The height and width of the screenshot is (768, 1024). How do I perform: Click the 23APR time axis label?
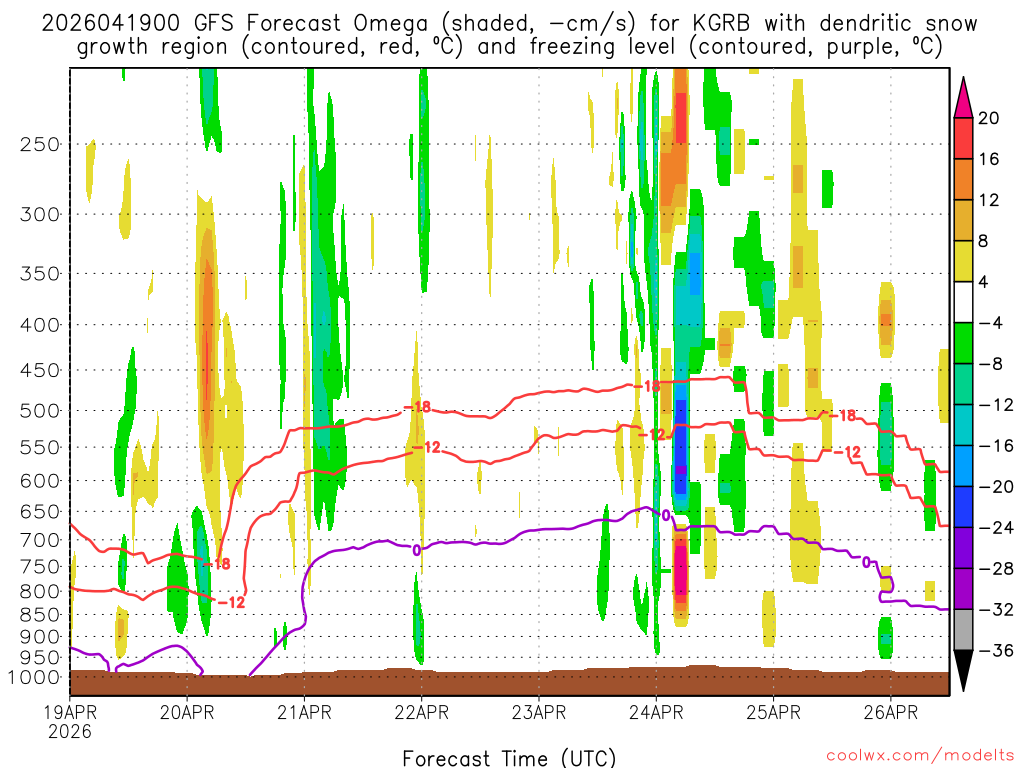539,712
